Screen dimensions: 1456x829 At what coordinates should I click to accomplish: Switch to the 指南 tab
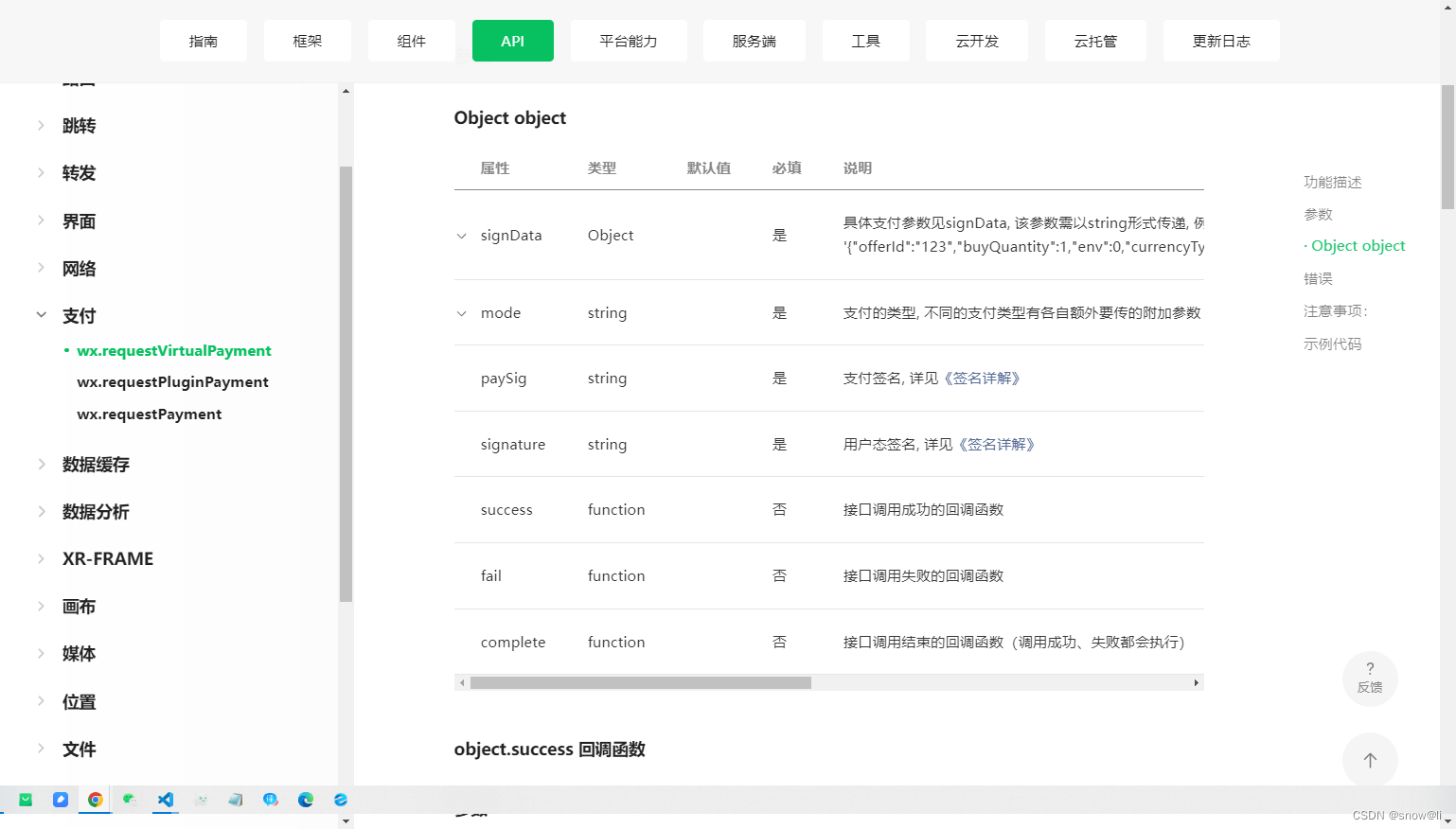click(204, 41)
